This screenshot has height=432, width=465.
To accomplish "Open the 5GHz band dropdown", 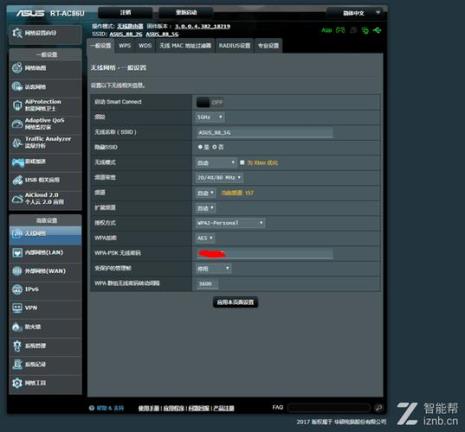I will coord(209,117).
